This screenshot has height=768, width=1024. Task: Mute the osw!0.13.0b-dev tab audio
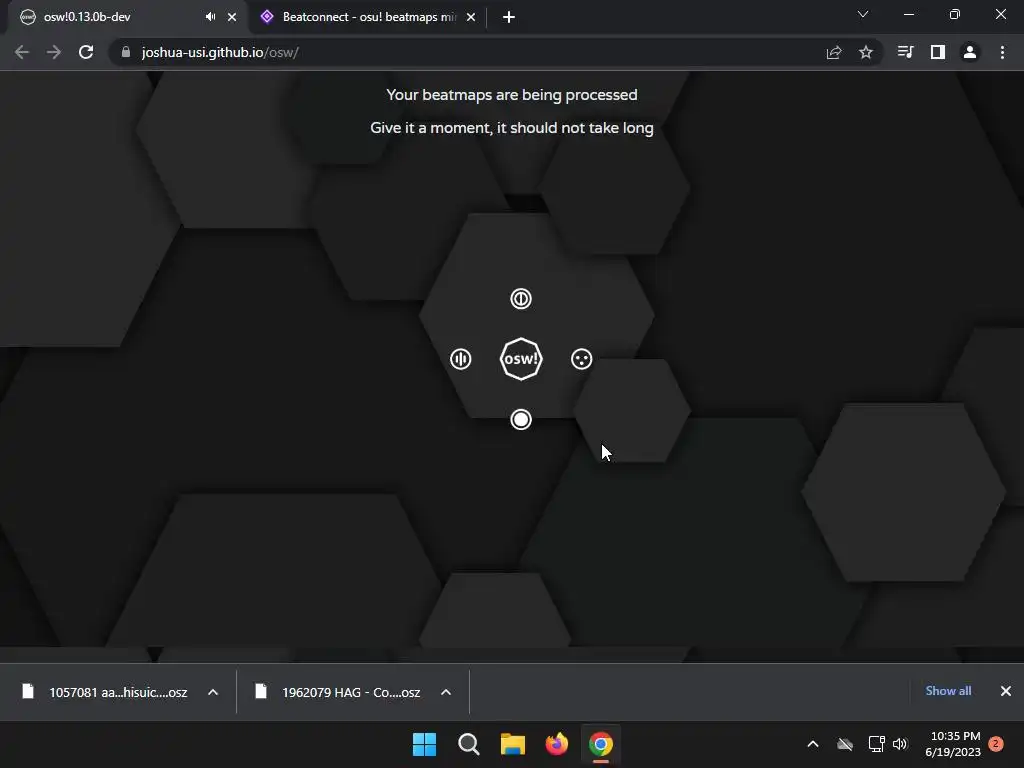pyautogui.click(x=210, y=17)
